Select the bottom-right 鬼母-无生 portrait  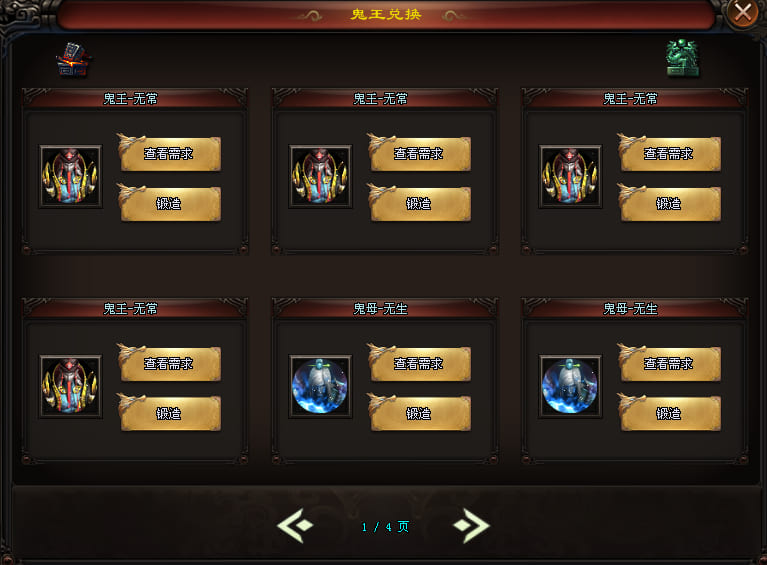[x=570, y=386]
